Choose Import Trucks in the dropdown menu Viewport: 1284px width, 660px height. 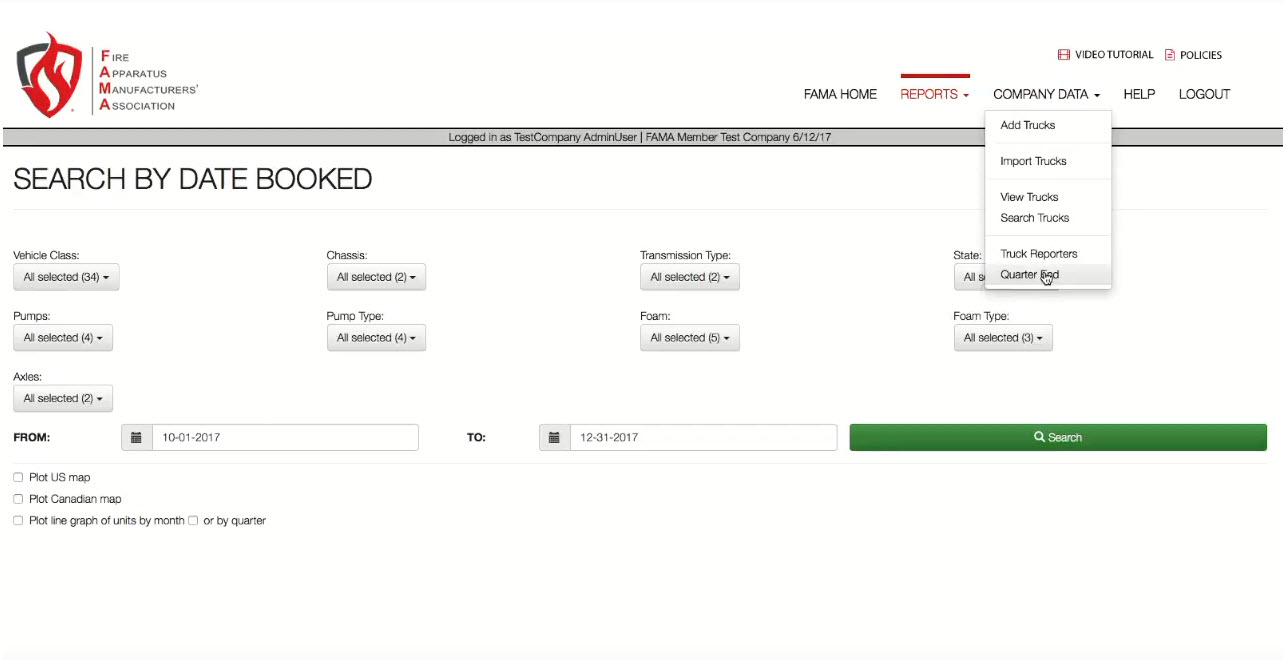point(1033,161)
